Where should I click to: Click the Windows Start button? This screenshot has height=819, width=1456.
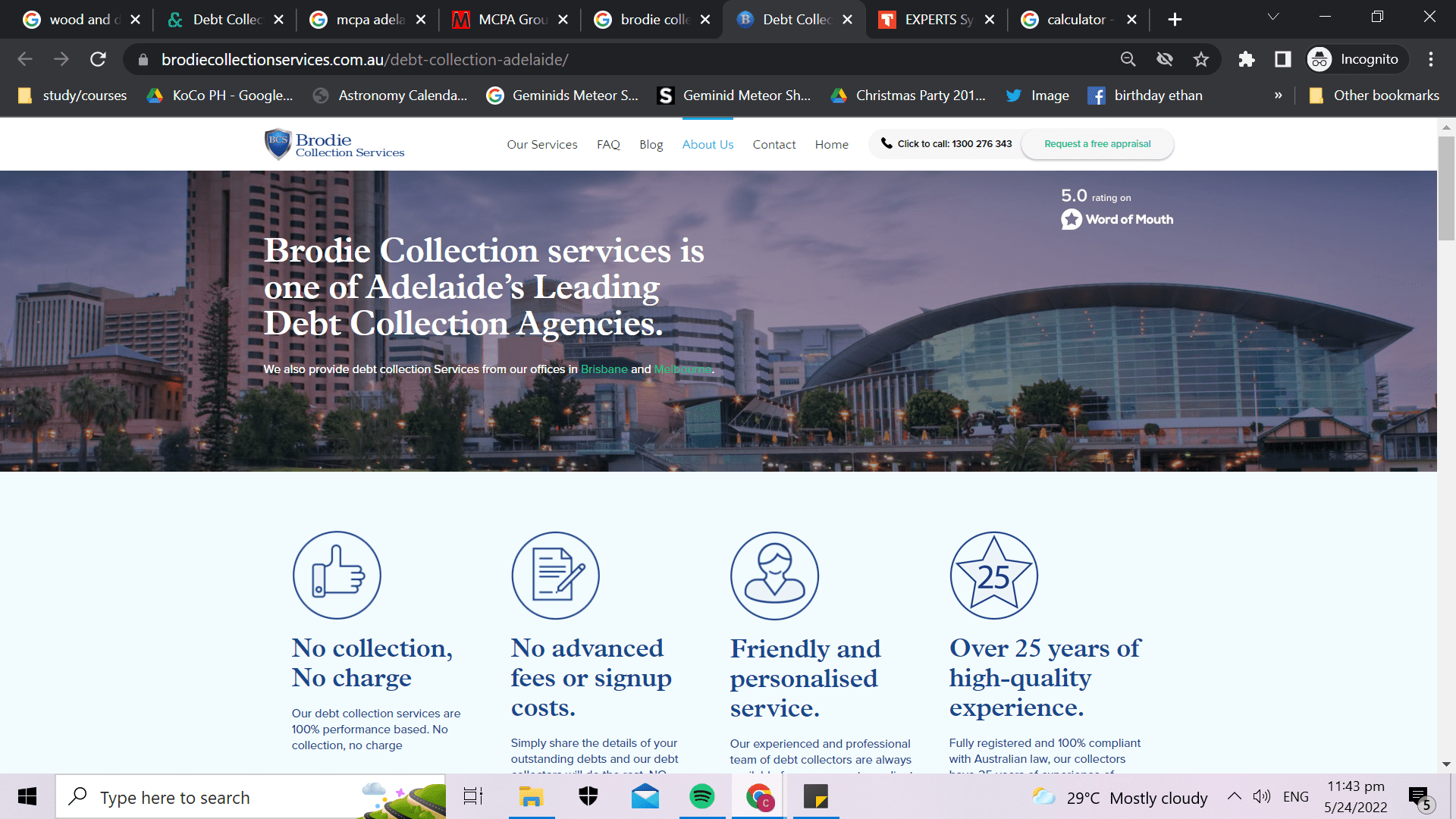point(27,796)
